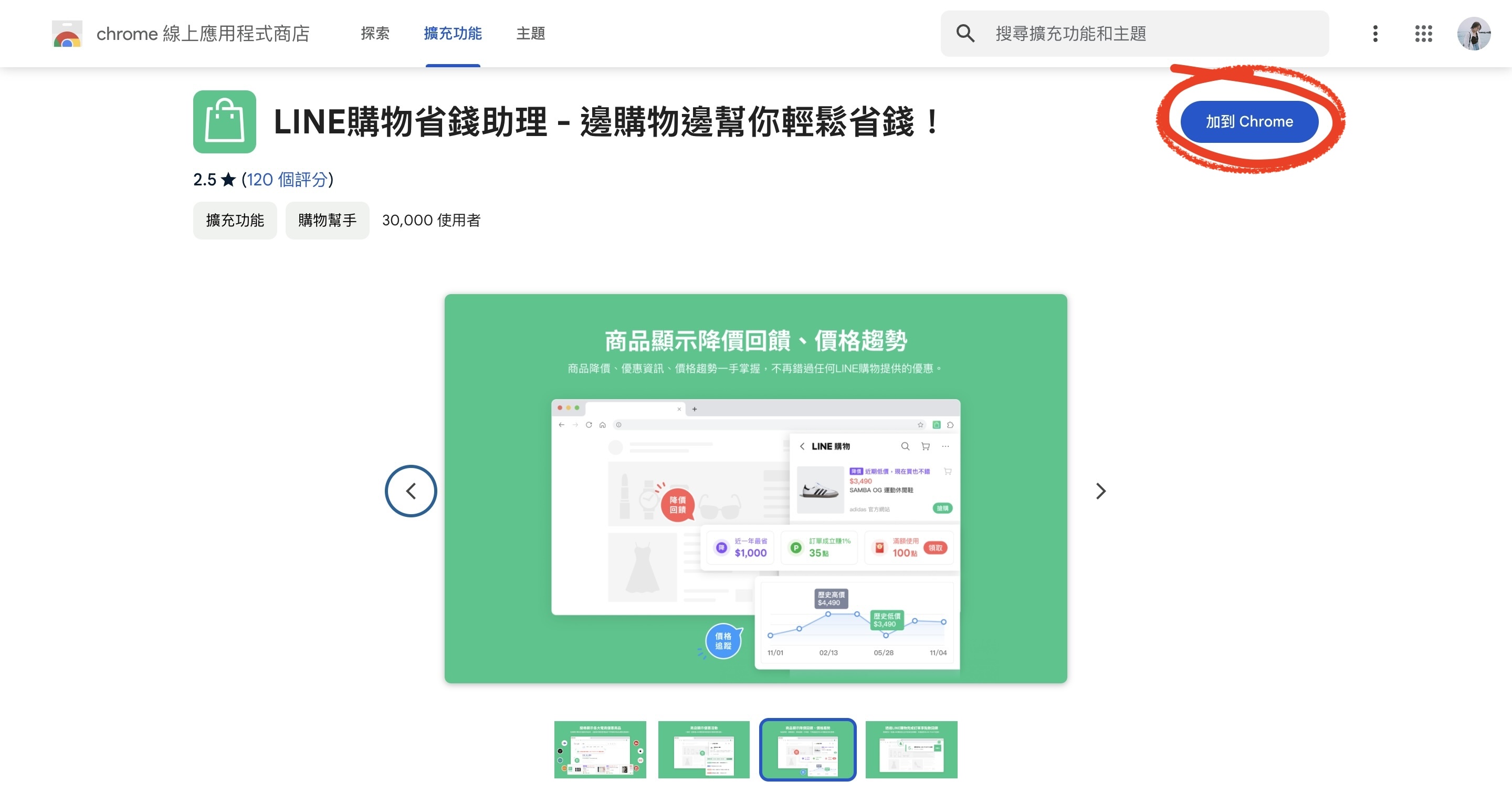This screenshot has width=1512, height=812.
Task: Expand the first screenshot thumbnail preview
Action: tap(600, 750)
